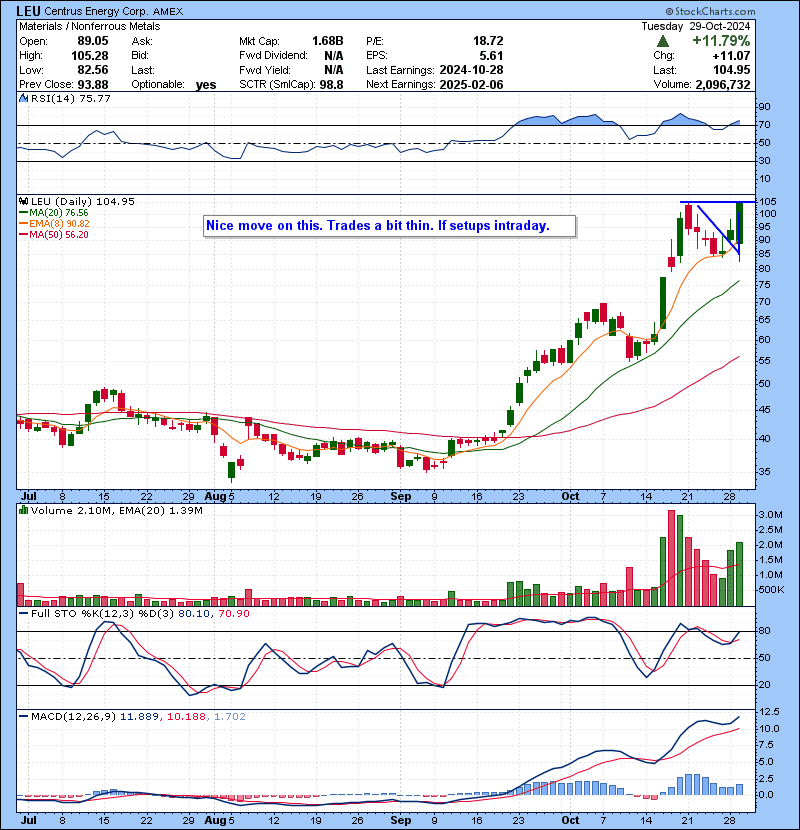Click the Last Earnings date 2024-10-28
This screenshot has width=800, height=830.
471,70
